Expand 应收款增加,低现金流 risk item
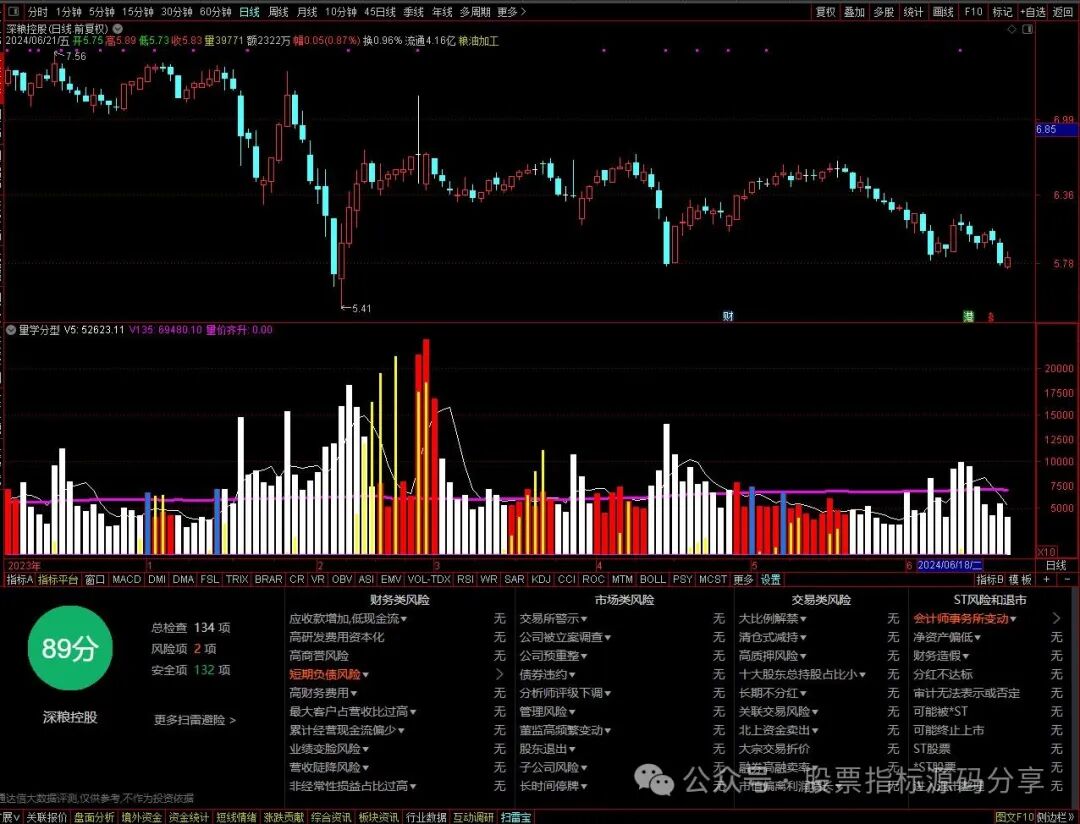The height and width of the screenshot is (824, 1080). click(348, 619)
